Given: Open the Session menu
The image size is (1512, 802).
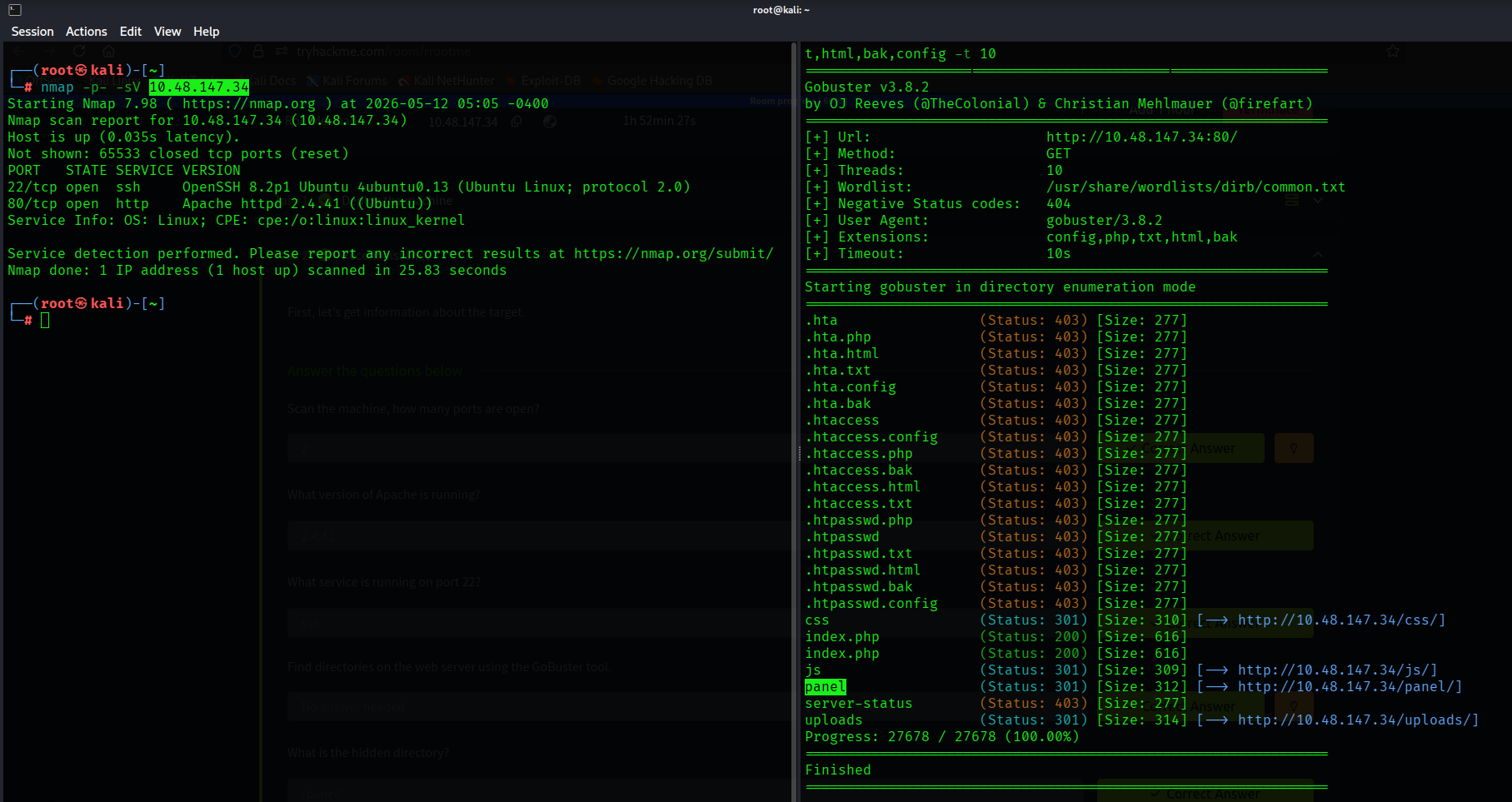Looking at the screenshot, I should click(32, 32).
